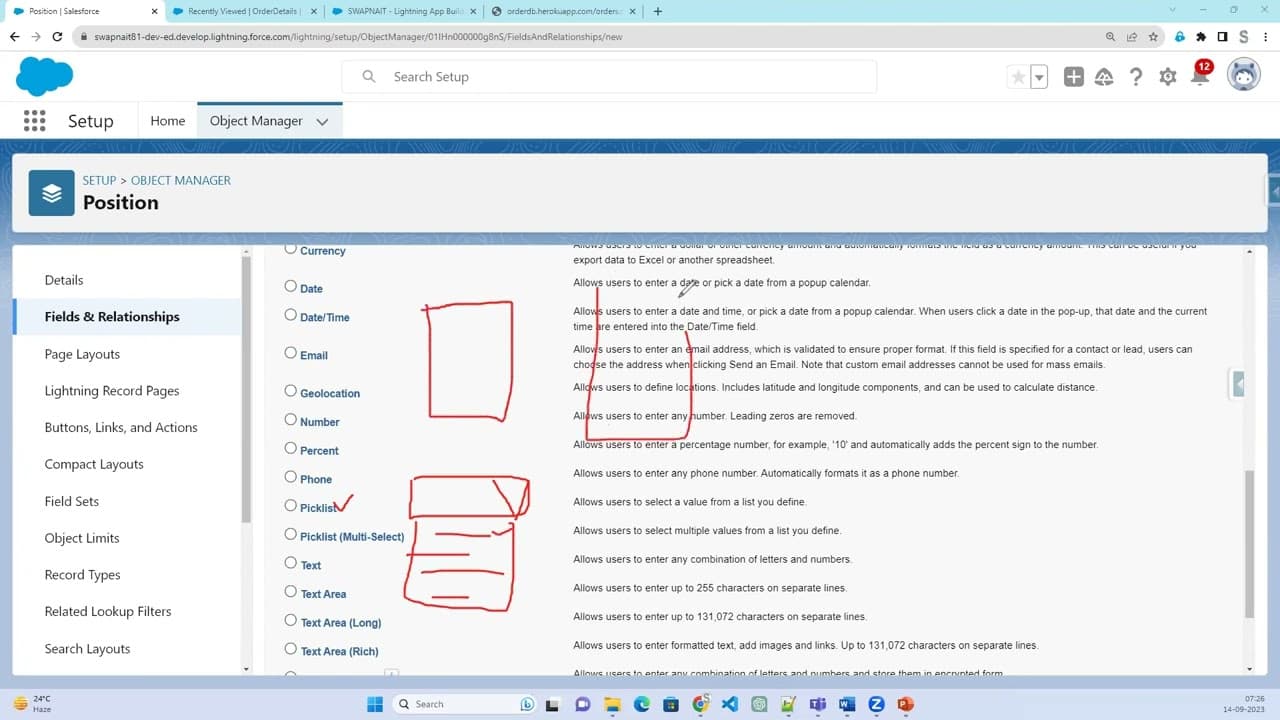
Task: Click the Help question mark icon
Action: pos(1136,77)
